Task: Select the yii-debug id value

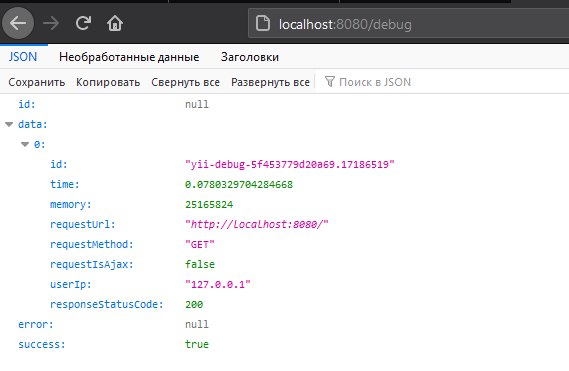Action: point(290,164)
